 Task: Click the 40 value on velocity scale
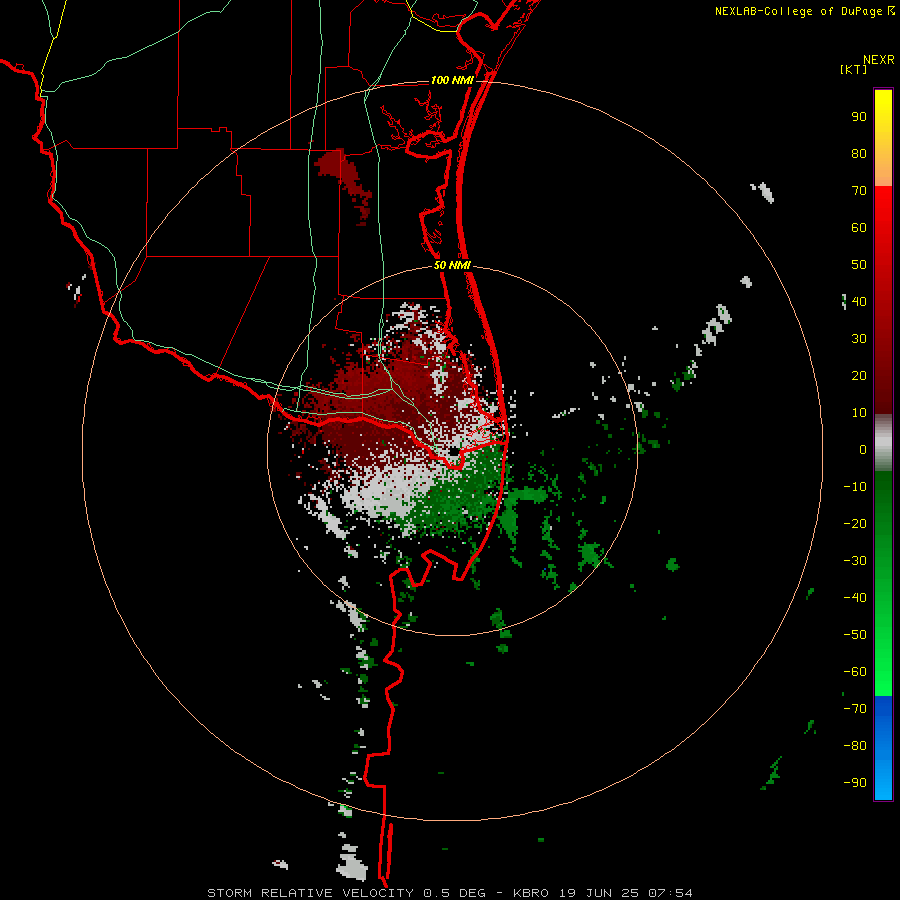tap(859, 301)
